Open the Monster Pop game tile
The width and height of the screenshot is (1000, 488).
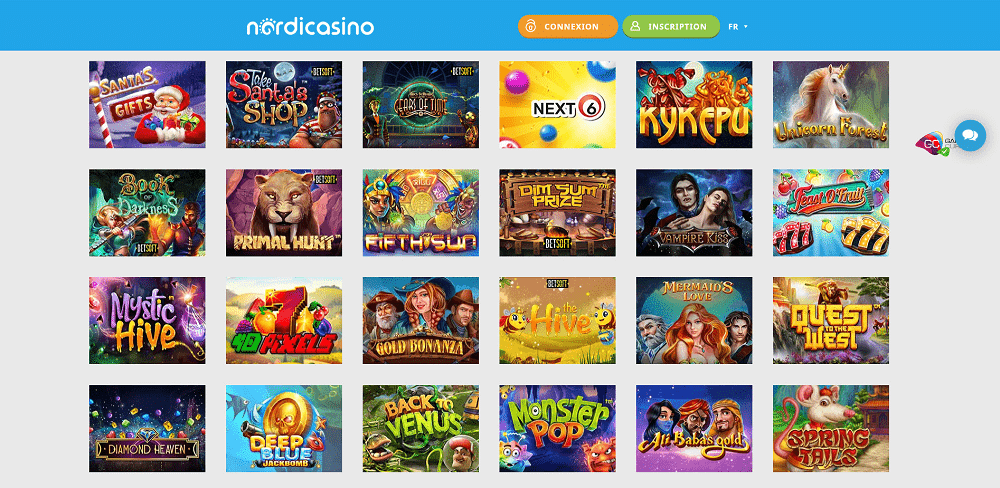point(557,428)
